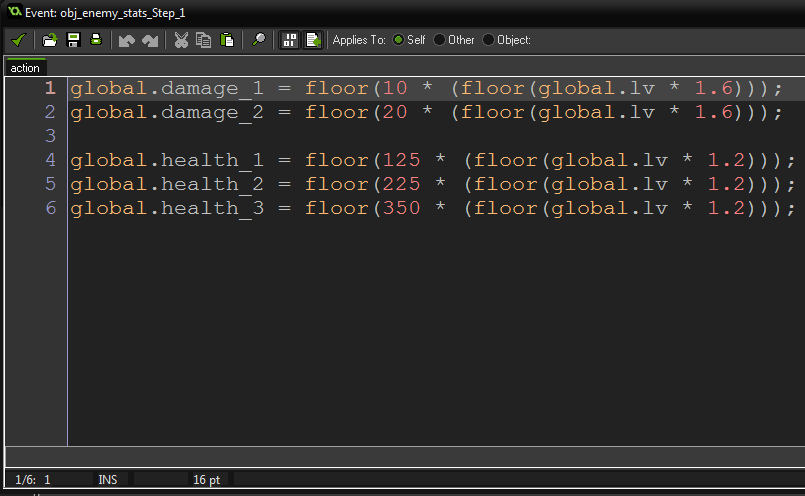805x496 pixels.
Task: Click the 16 pt font size indicator
Action: pyautogui.click(x=206, y=480)
